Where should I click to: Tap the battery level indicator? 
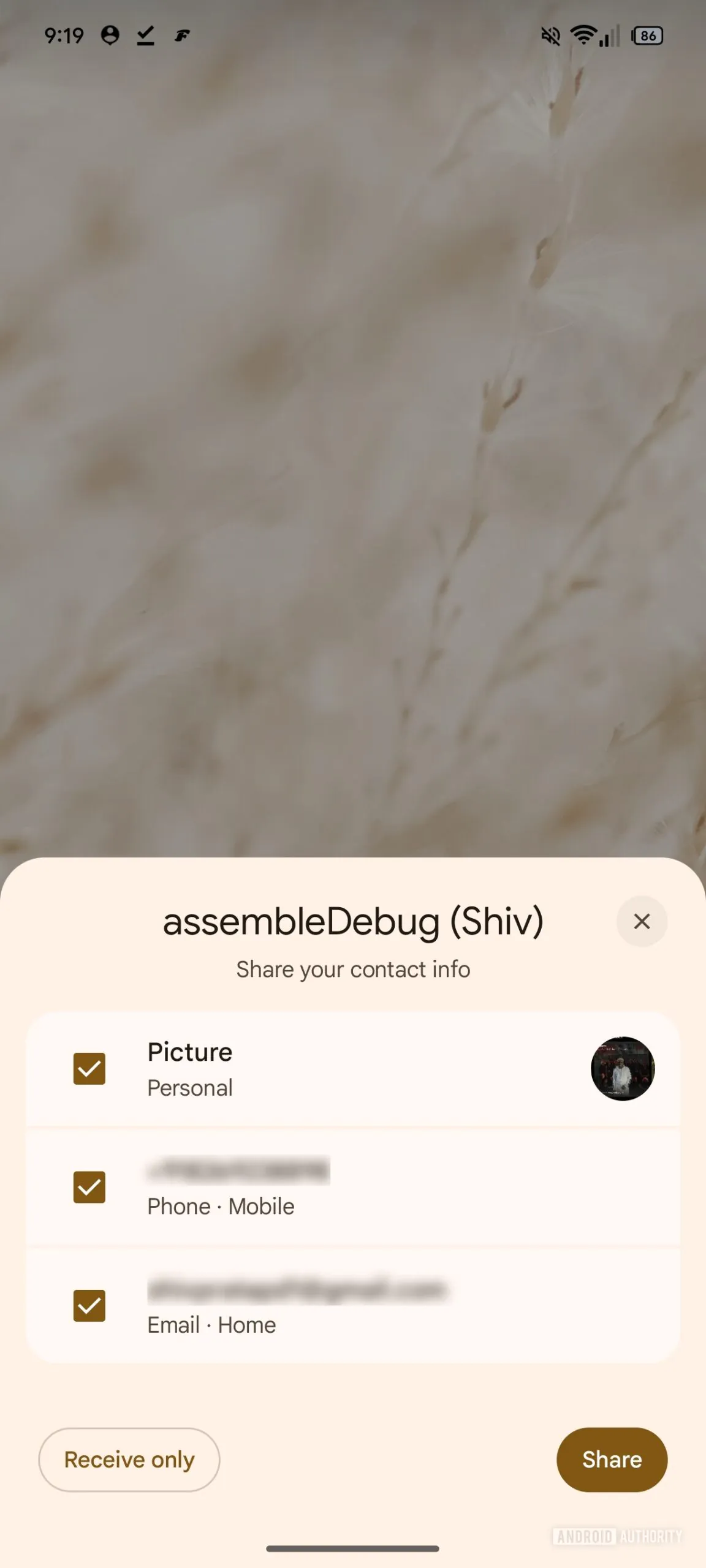tap(647, 36)
